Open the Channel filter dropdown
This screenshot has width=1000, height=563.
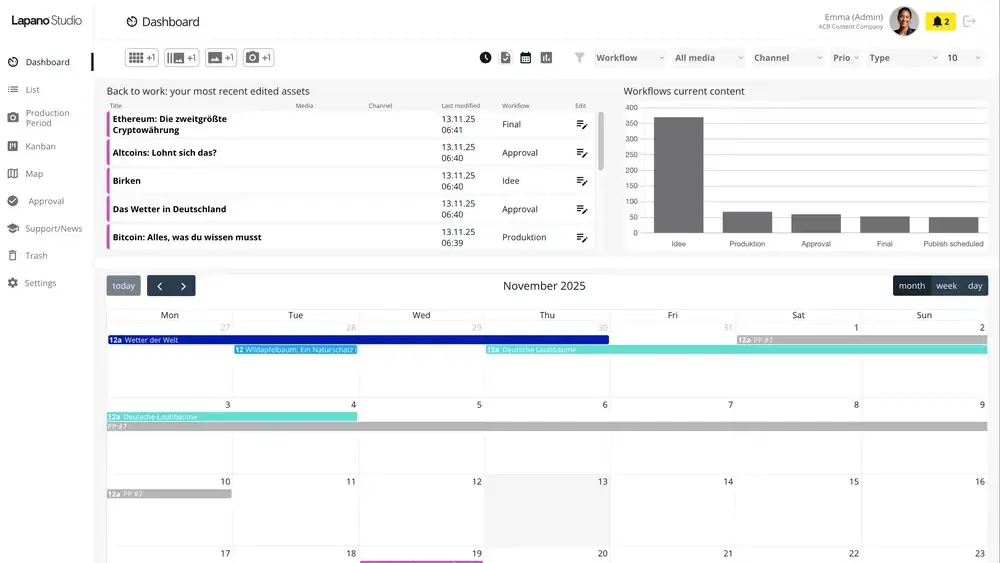[x=787, y=58]
